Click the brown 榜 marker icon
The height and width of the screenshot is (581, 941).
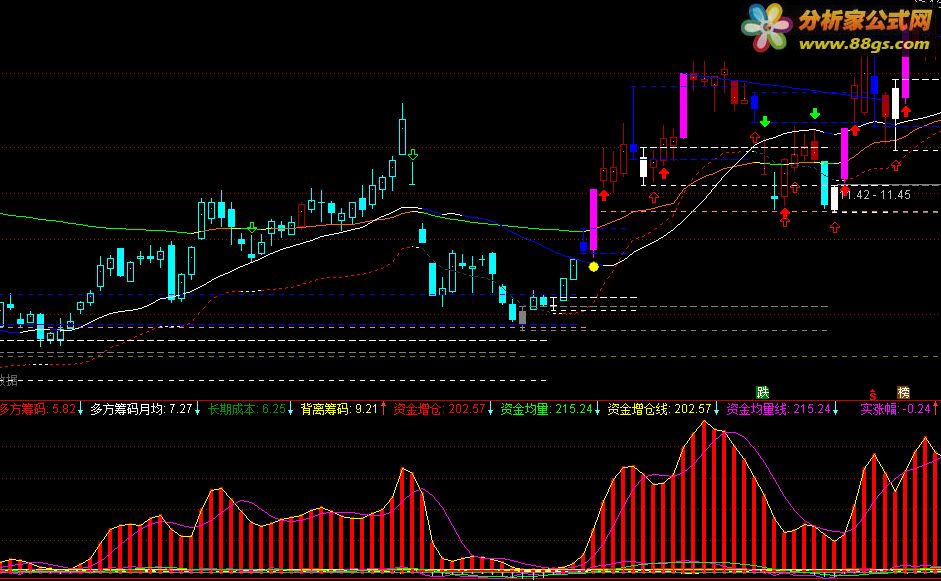click(903, 393)
